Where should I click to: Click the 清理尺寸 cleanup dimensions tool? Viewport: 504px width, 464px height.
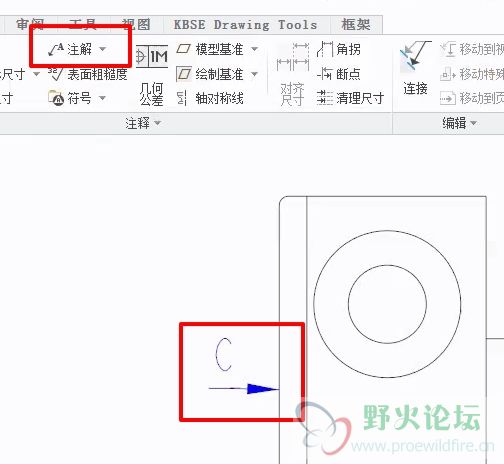click(x=351, y=98)
